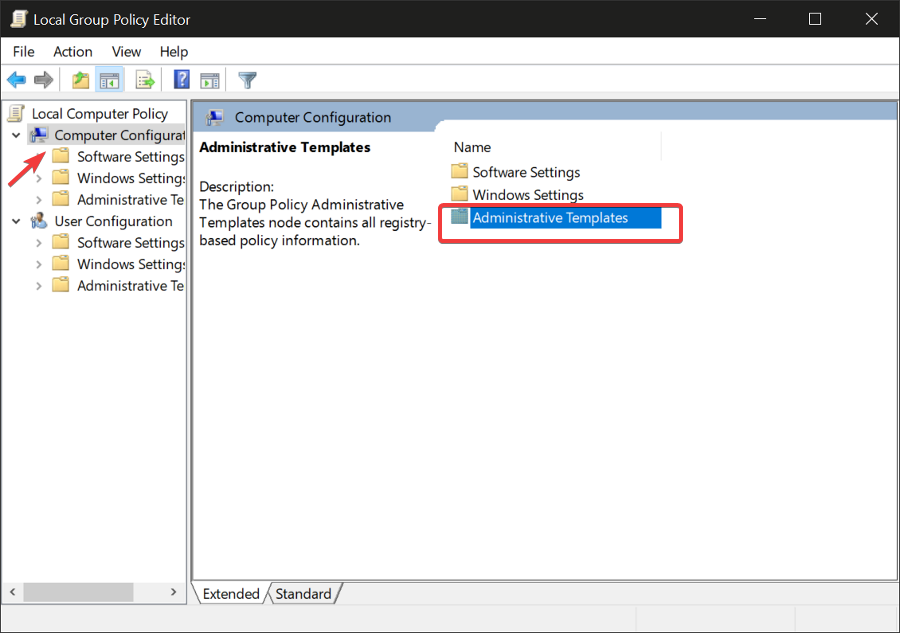900x633 pixels.
Task: Click the Local Computer Policy scroll icon
Action: (x=16, y=113)
